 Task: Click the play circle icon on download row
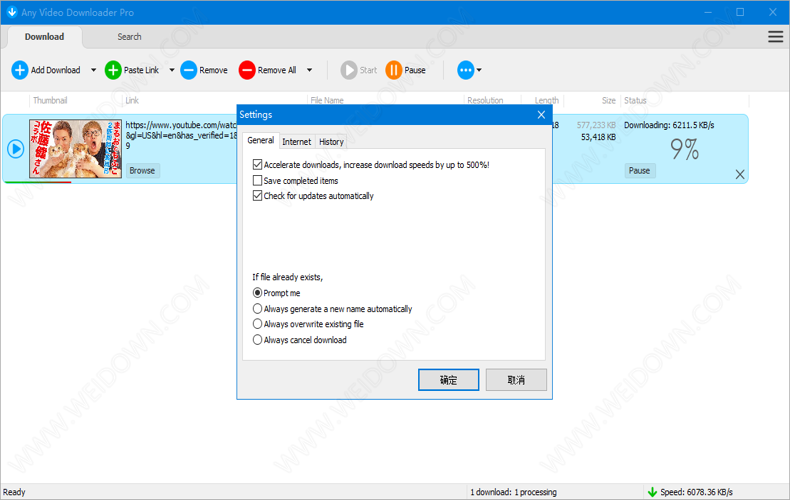click(16, 149)
